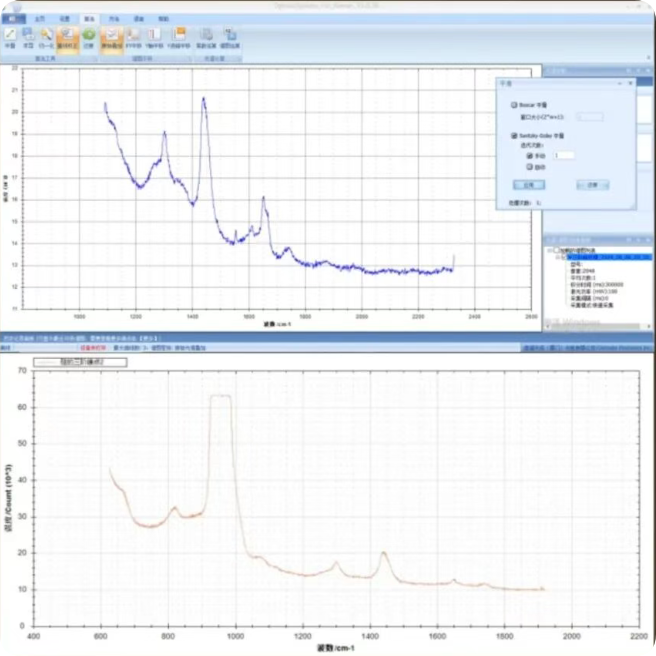Click the 像素:2048 row in the spectrum tree
Image resolution: width=656 pixels, height=656 pixels.
coord(582,271)
